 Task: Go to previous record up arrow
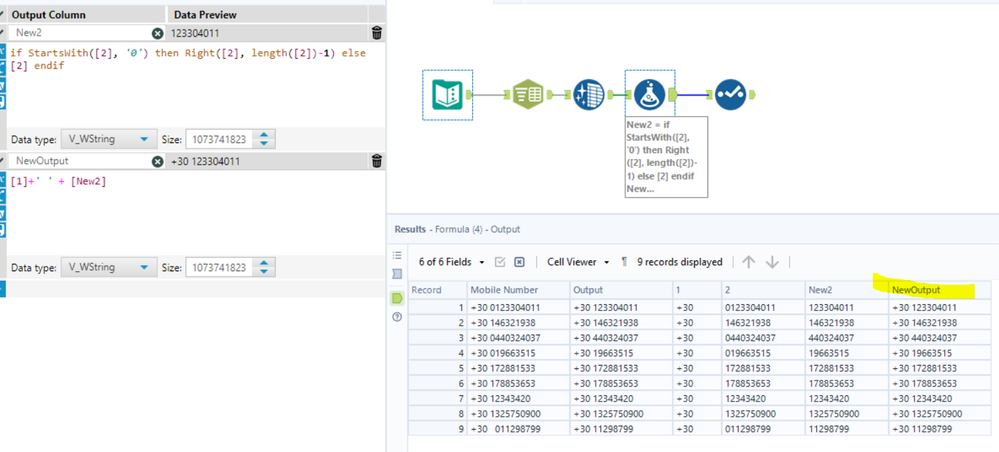point(749,262)
